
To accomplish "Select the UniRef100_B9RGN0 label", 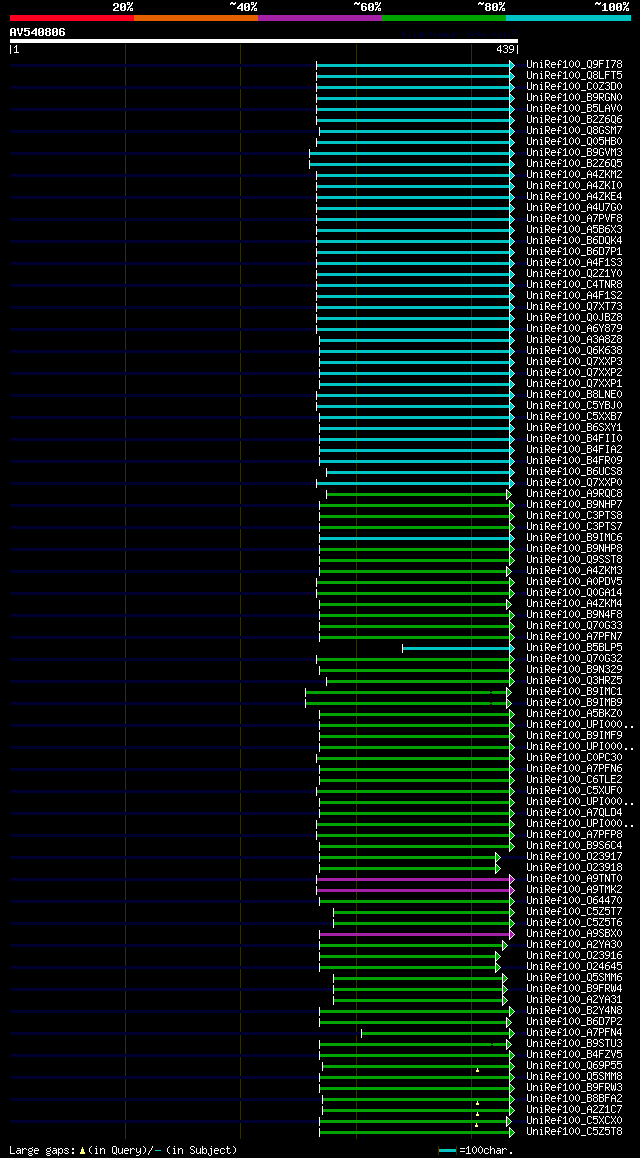I will tap(574, 98).
